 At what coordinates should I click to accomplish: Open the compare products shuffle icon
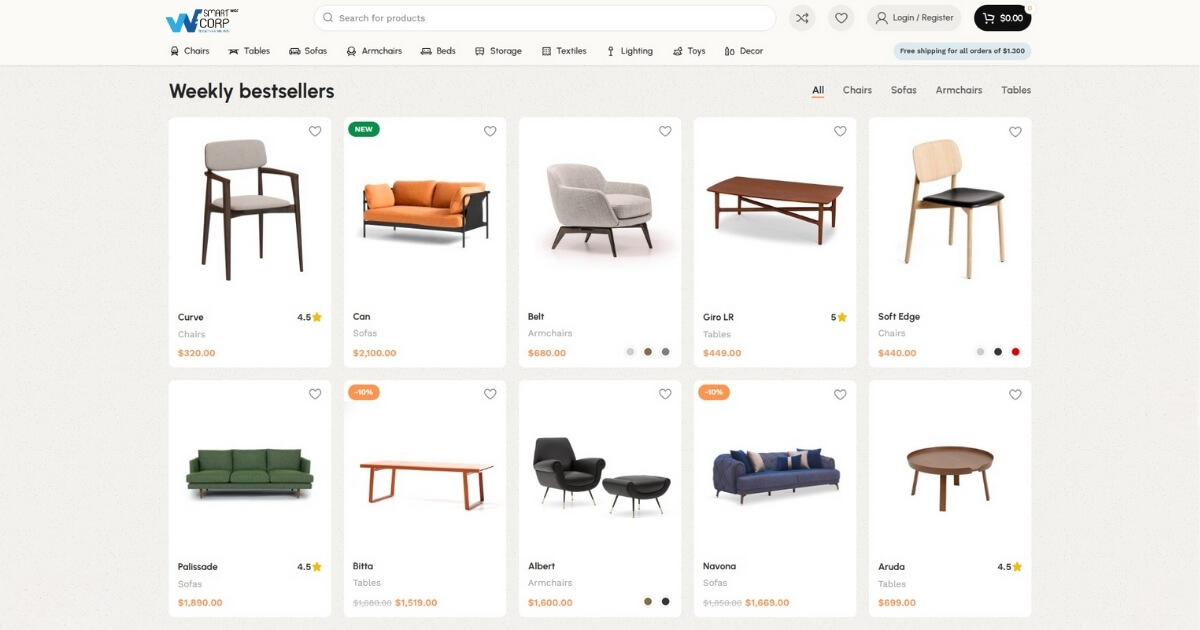tap(802, 18)
